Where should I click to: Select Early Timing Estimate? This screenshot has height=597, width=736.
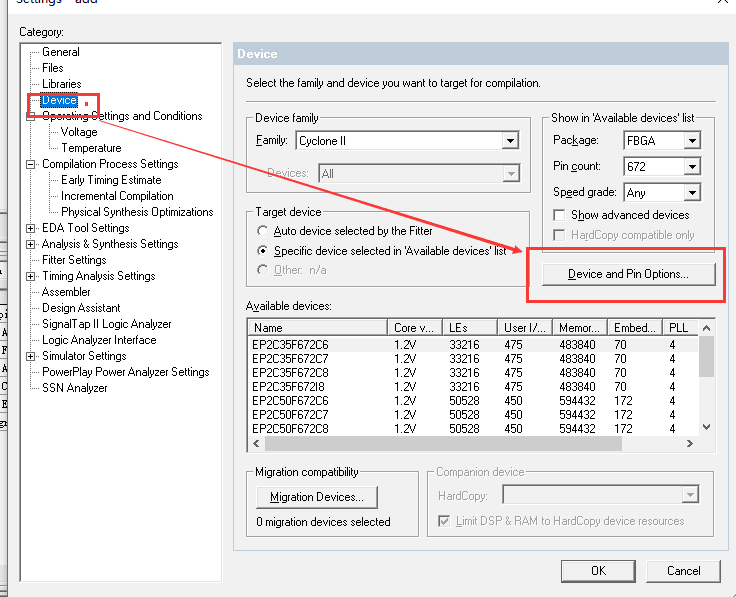pos(111,180)
